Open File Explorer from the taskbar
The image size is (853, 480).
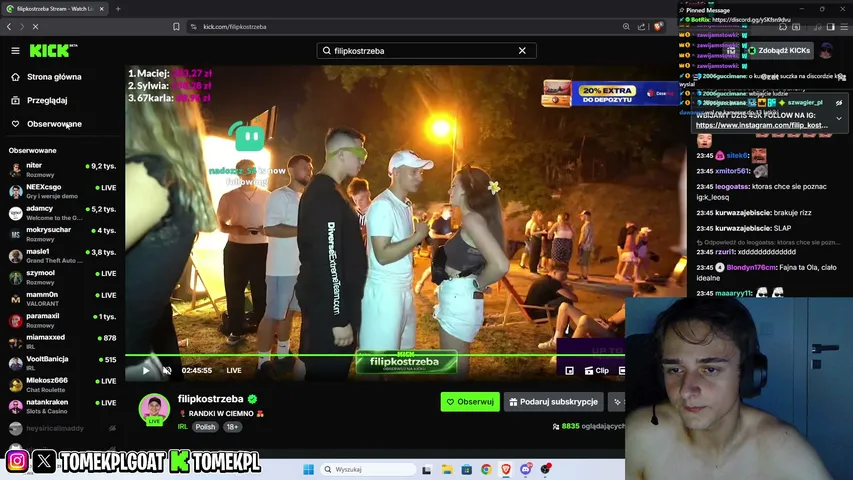point(447,469)
